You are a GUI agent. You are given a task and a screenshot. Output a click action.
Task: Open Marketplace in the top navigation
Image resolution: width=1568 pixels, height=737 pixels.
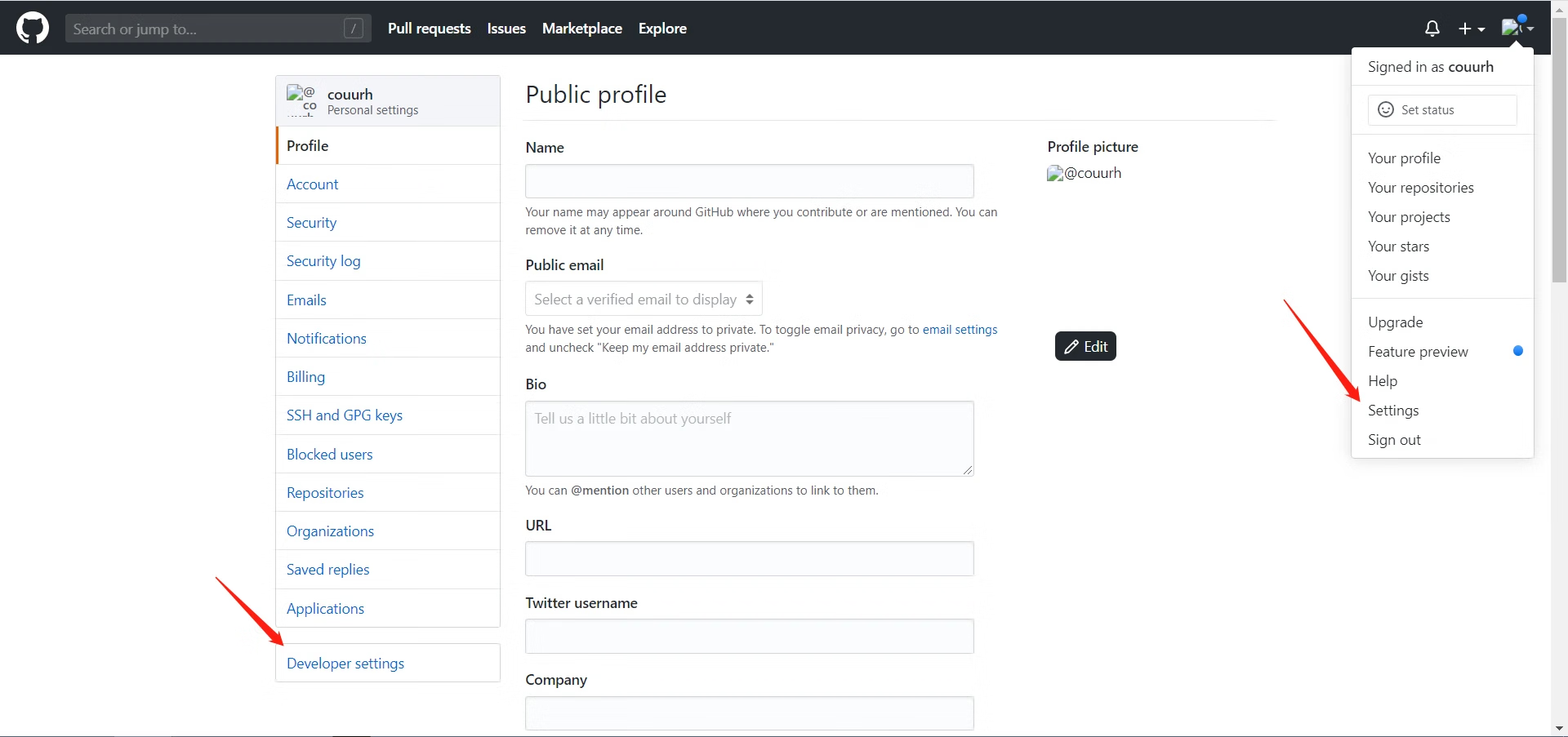582,29
